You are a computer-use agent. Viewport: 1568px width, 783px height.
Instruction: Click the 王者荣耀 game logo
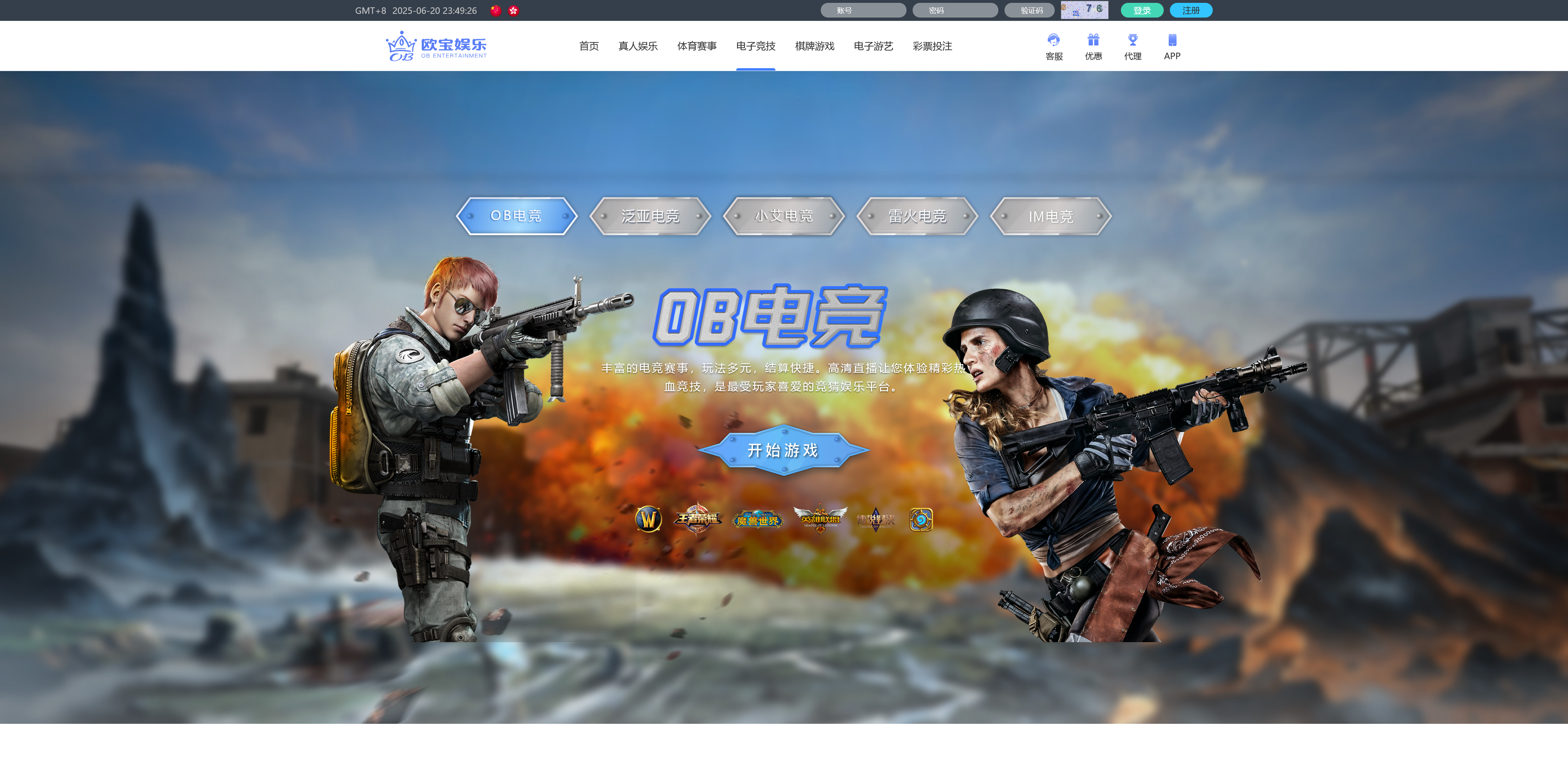click(697, 518)
